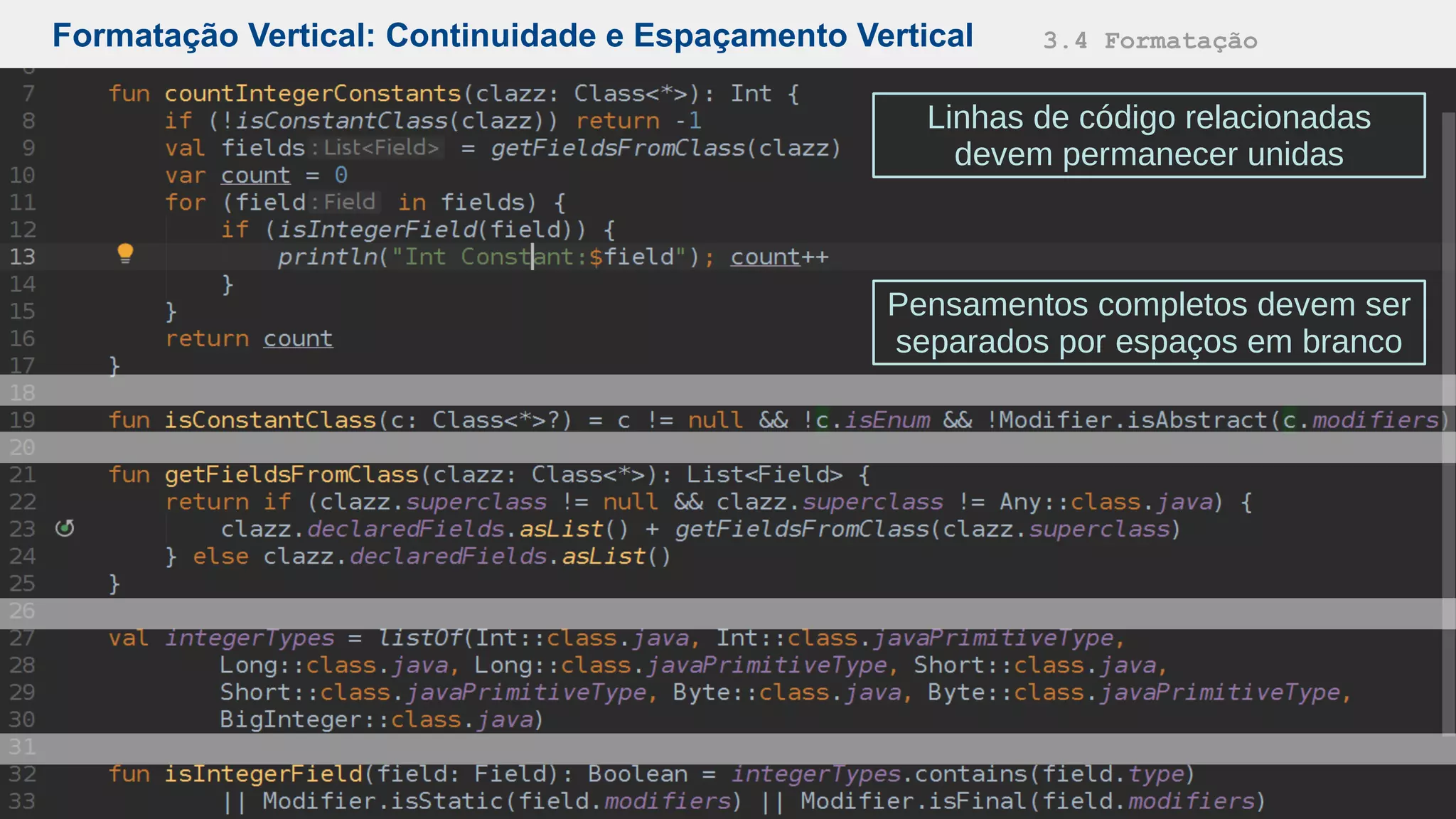The height and width of the screenshot is (819, 1456).
Task: Click the println call on line 13
Action: tap(328, 257)
